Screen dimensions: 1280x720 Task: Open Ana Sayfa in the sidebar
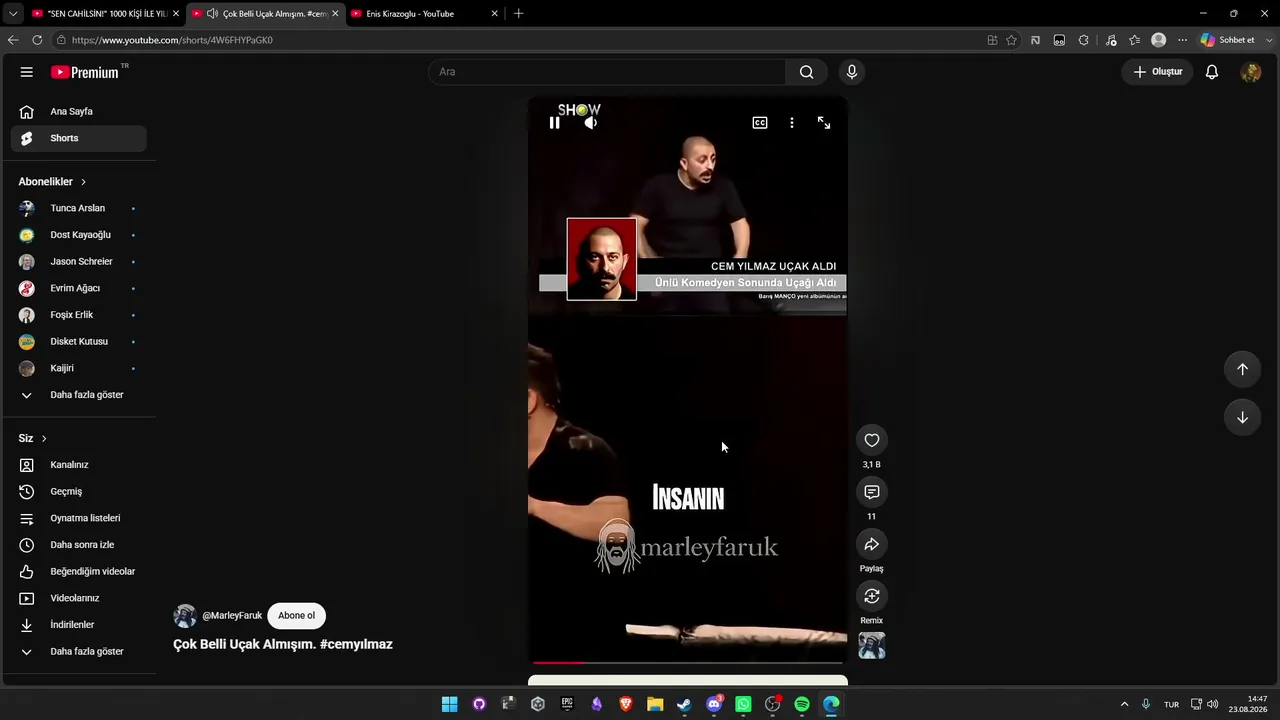point(79,112)
